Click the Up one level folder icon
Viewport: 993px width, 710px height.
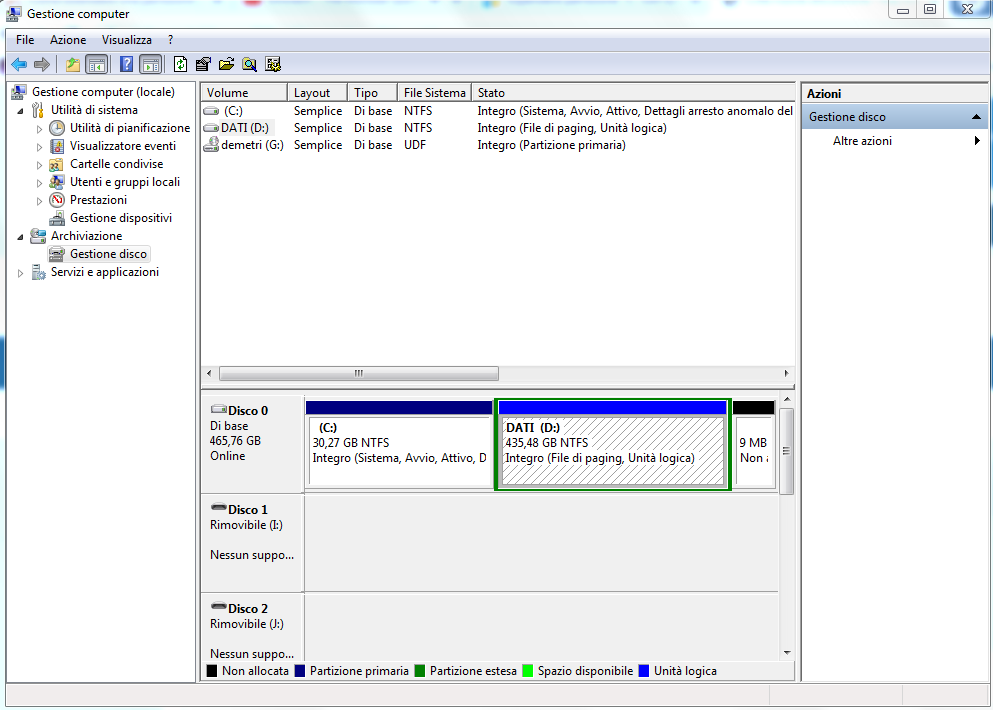72,65
